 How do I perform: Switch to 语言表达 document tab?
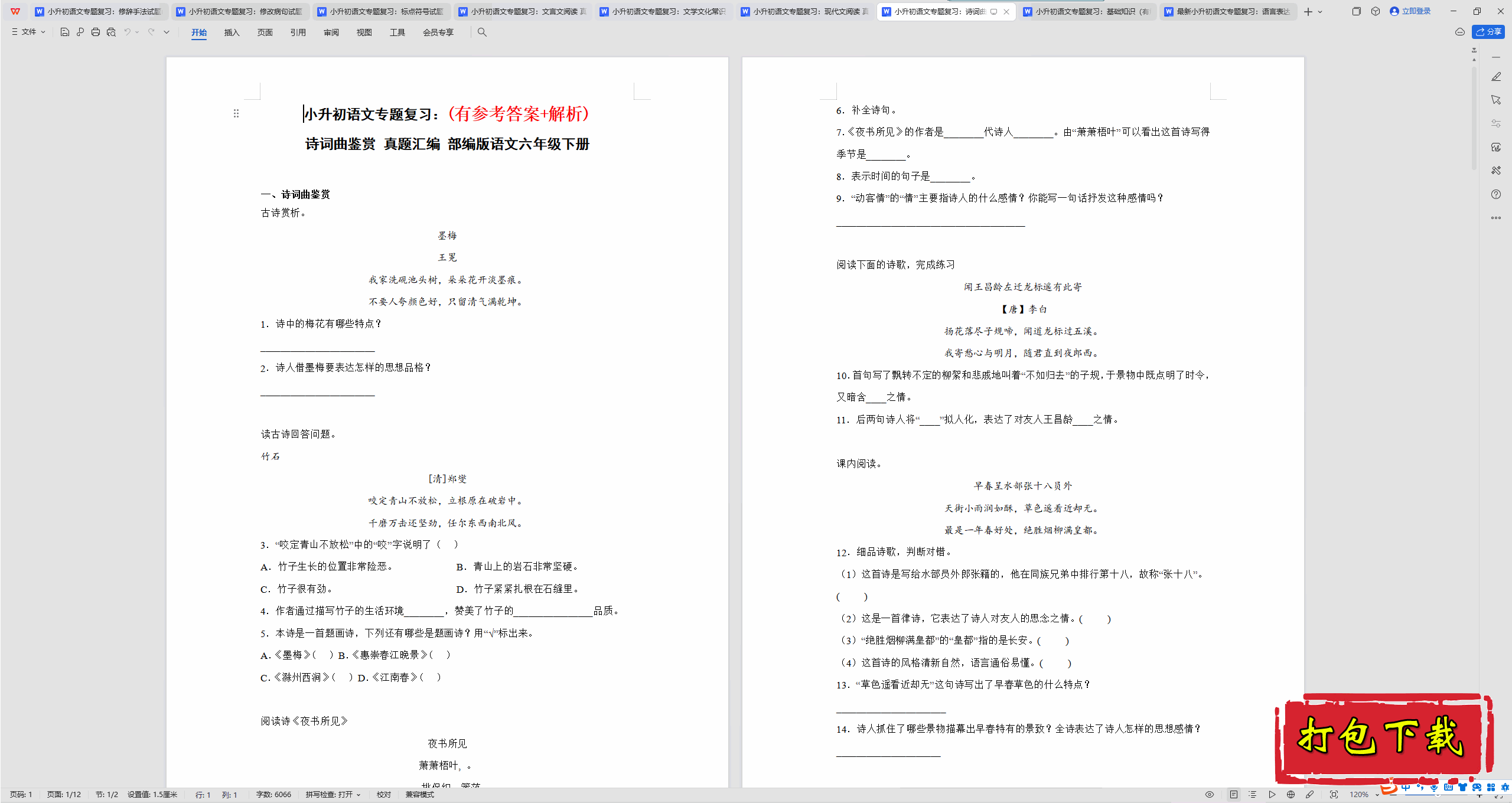[1228, 12]
